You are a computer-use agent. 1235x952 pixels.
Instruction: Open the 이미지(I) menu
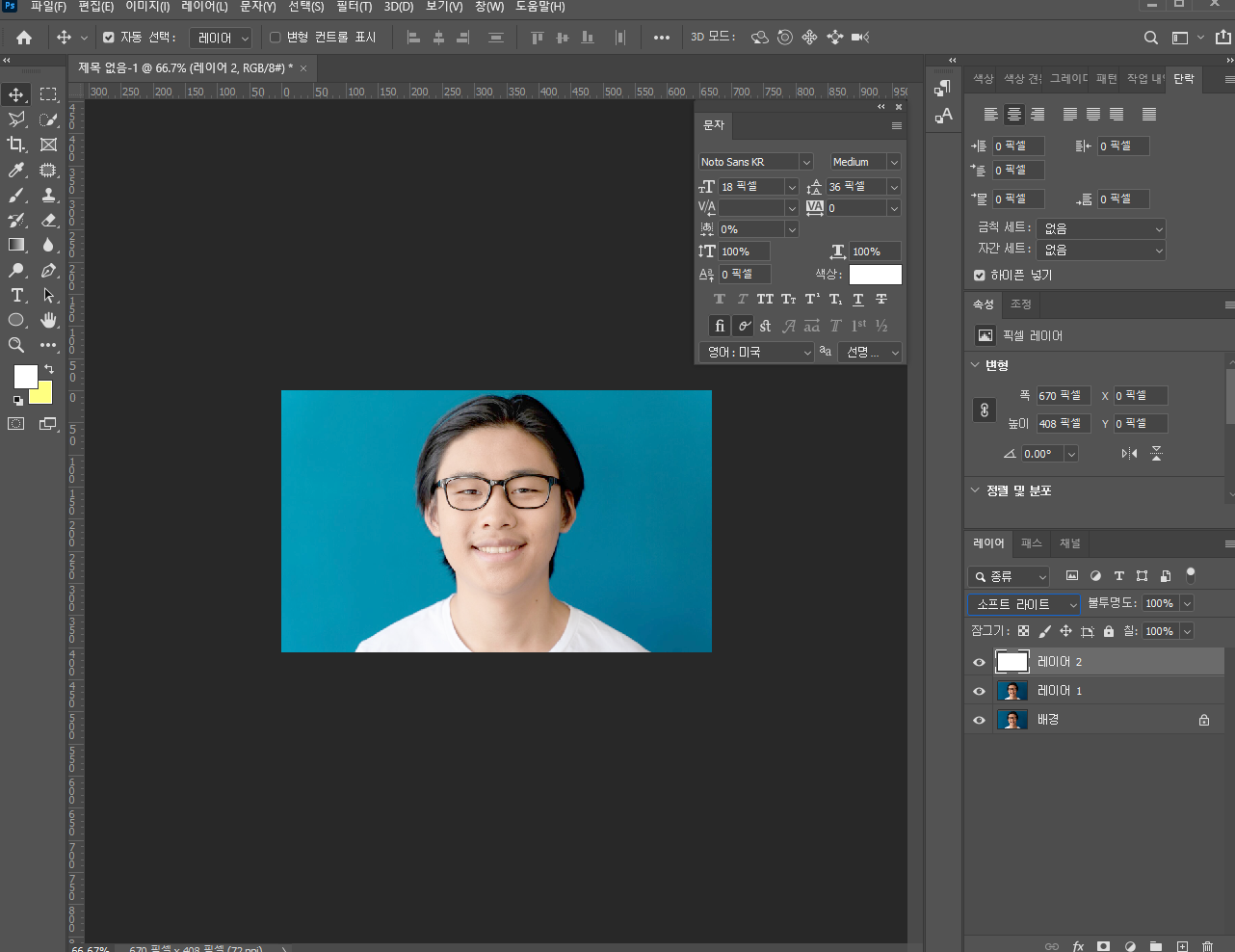[x=147, y=7]
